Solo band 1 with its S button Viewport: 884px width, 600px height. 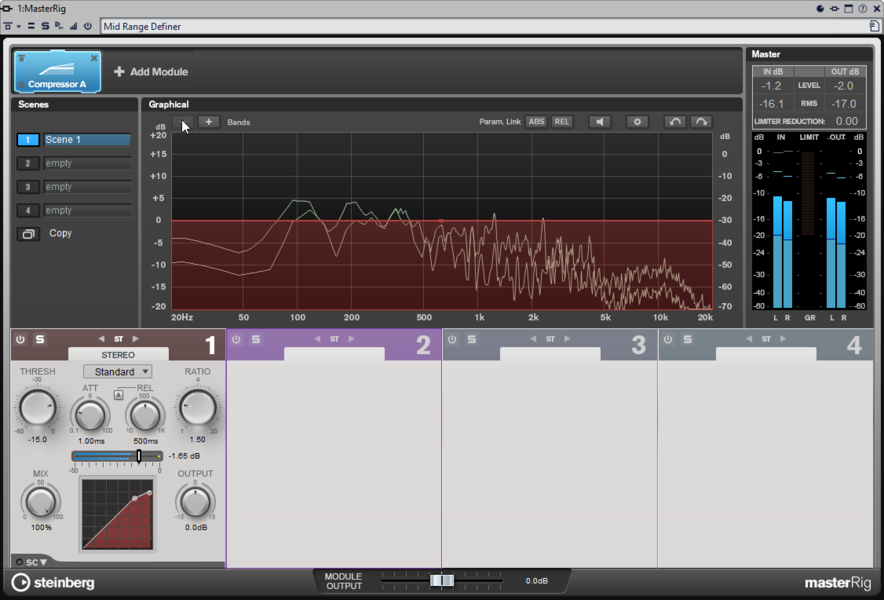tap(40, 339)
